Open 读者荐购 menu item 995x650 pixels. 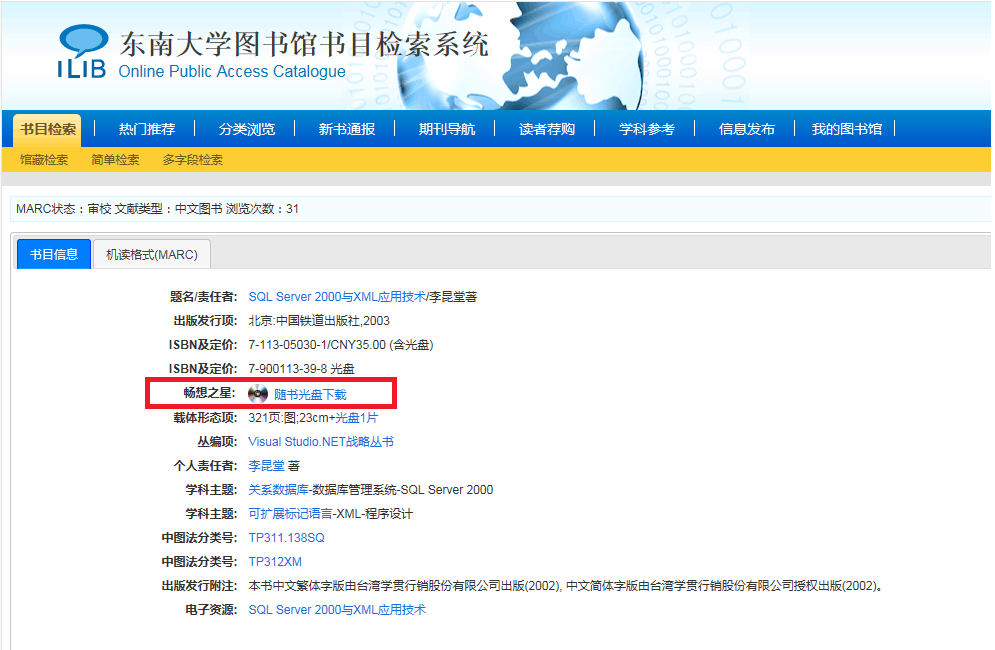click(x=546, y=129)
